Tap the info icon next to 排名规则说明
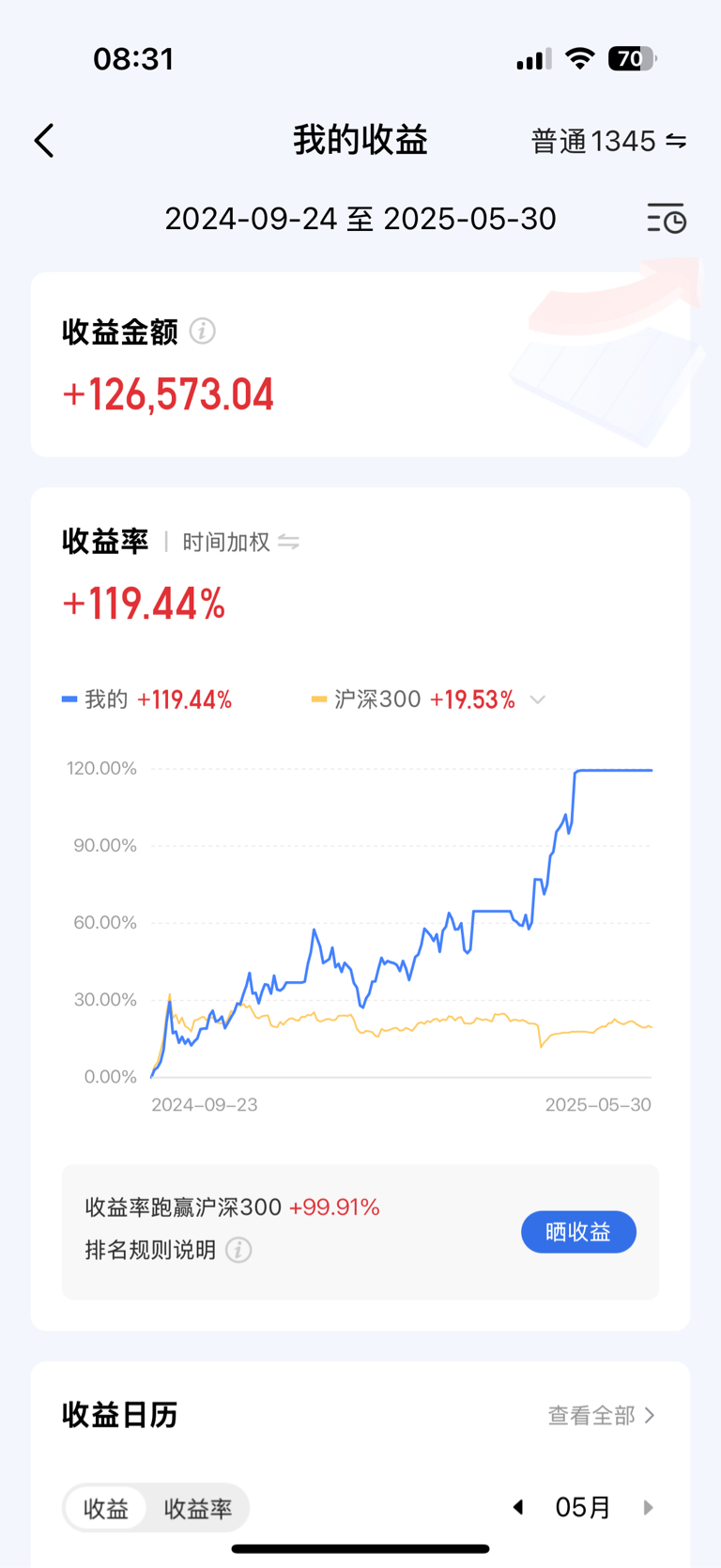 pos(238,1250)
